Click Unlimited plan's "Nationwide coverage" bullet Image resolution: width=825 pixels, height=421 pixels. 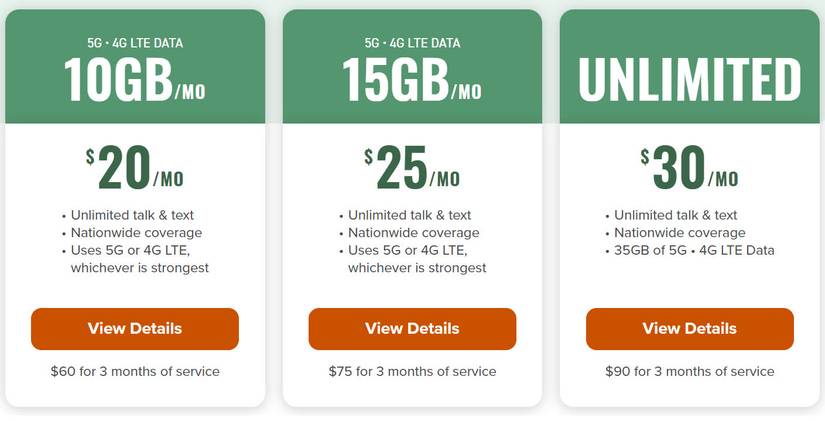679,233
